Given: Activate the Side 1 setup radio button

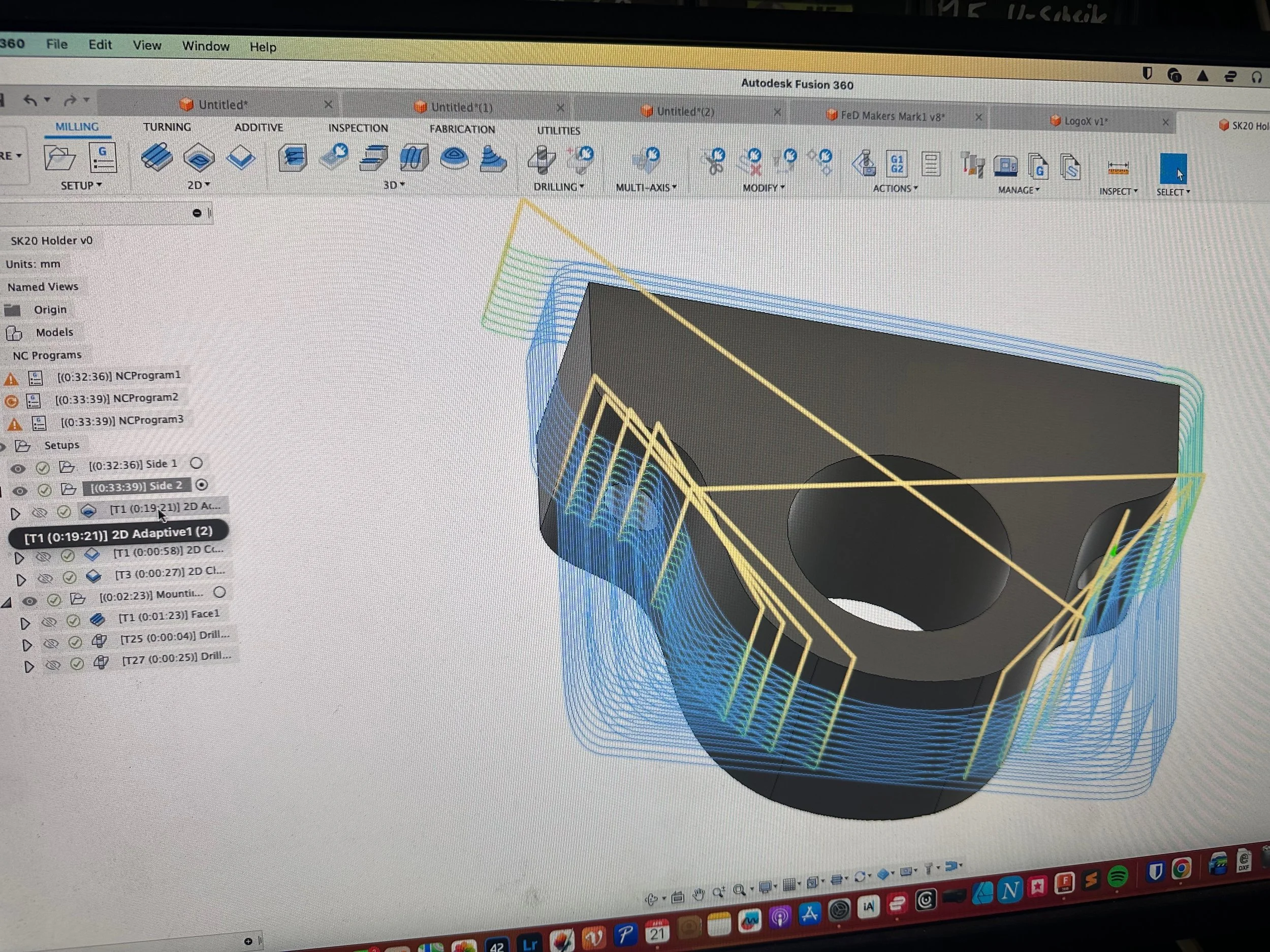Looking at the screenshot, I should pos(197,463).
